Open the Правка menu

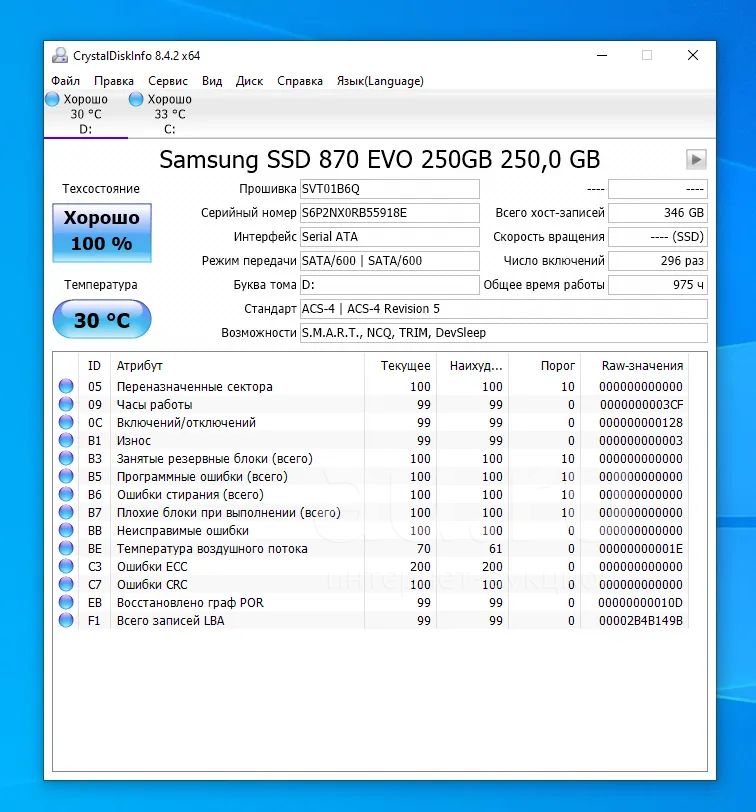coord(114,81)
